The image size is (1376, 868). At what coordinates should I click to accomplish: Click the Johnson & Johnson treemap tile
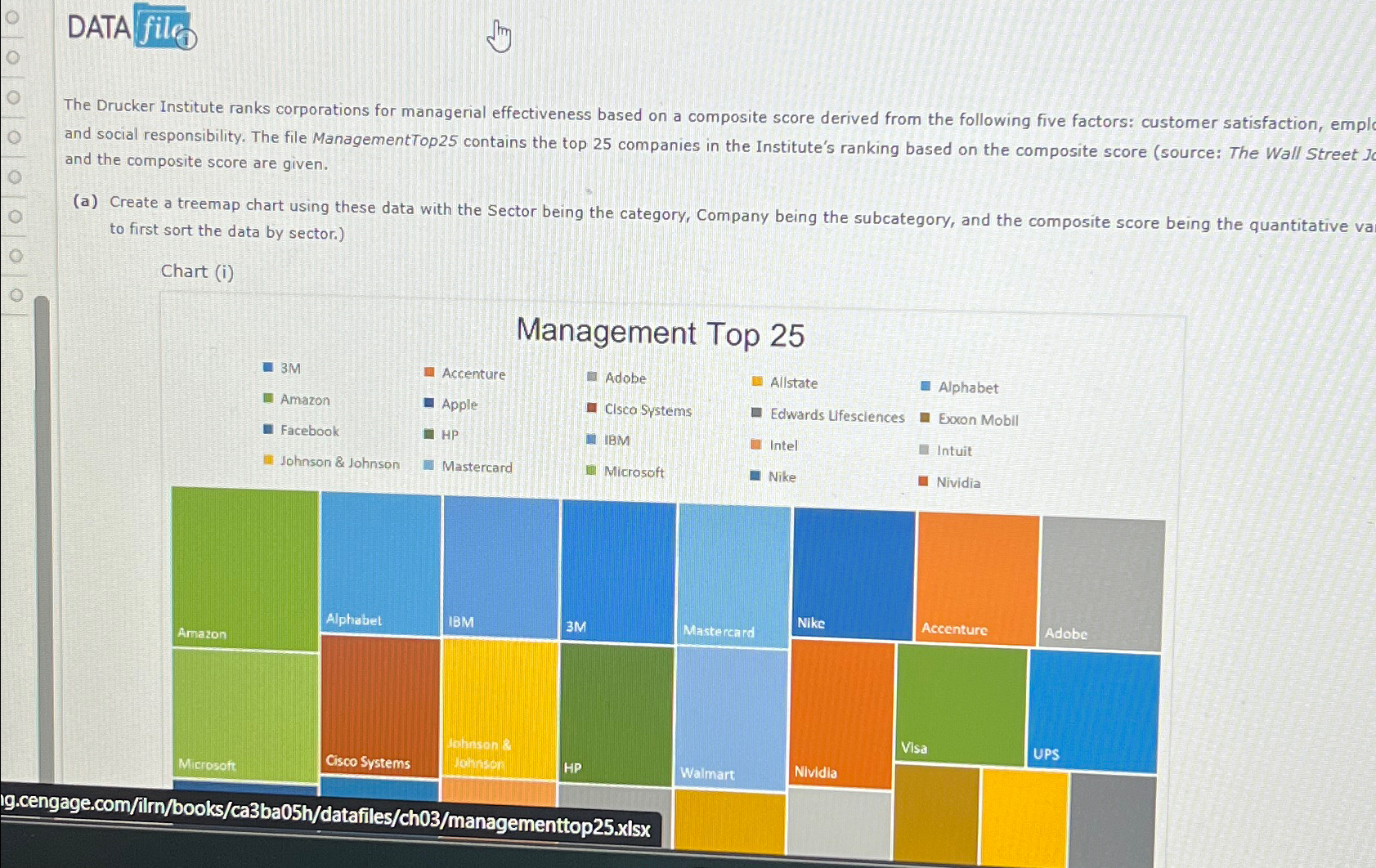click(500, 710)
